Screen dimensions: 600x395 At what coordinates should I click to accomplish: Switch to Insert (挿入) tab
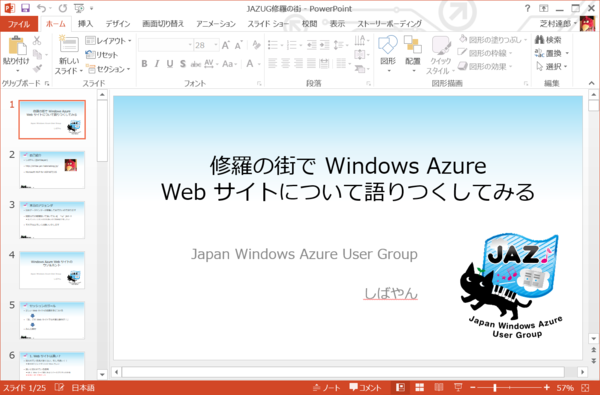pyautogui.click(x=85, y=24)
